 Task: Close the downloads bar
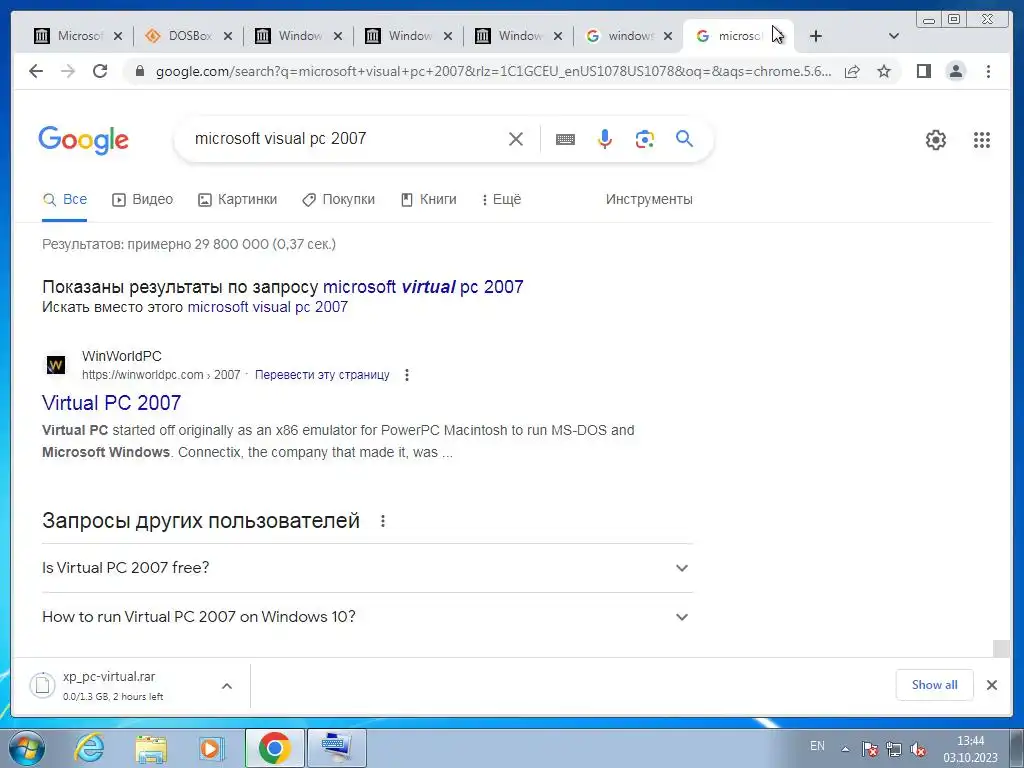(992, 685)
